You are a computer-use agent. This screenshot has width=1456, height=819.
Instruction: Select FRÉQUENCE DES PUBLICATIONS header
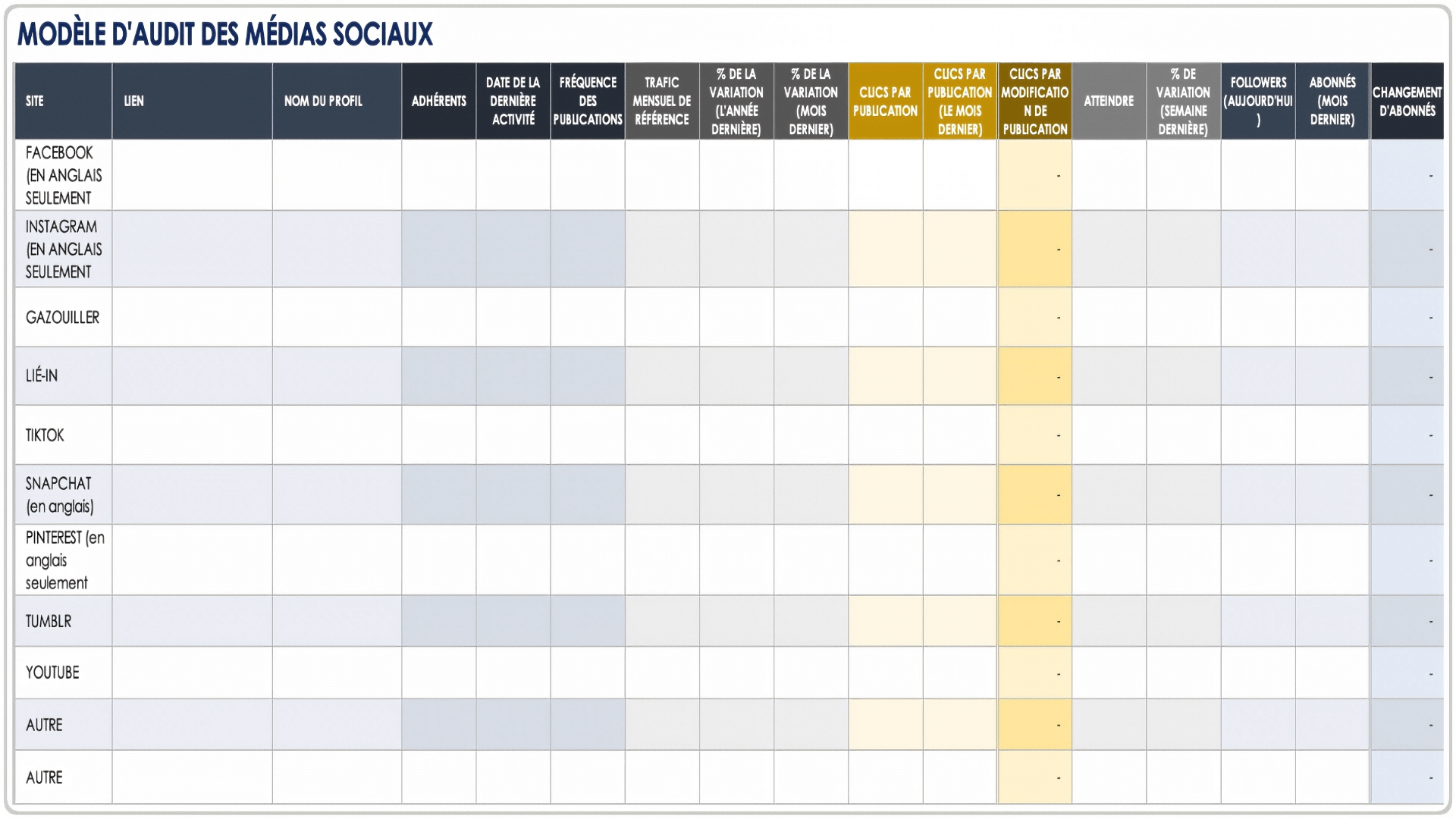click(588, 101)
